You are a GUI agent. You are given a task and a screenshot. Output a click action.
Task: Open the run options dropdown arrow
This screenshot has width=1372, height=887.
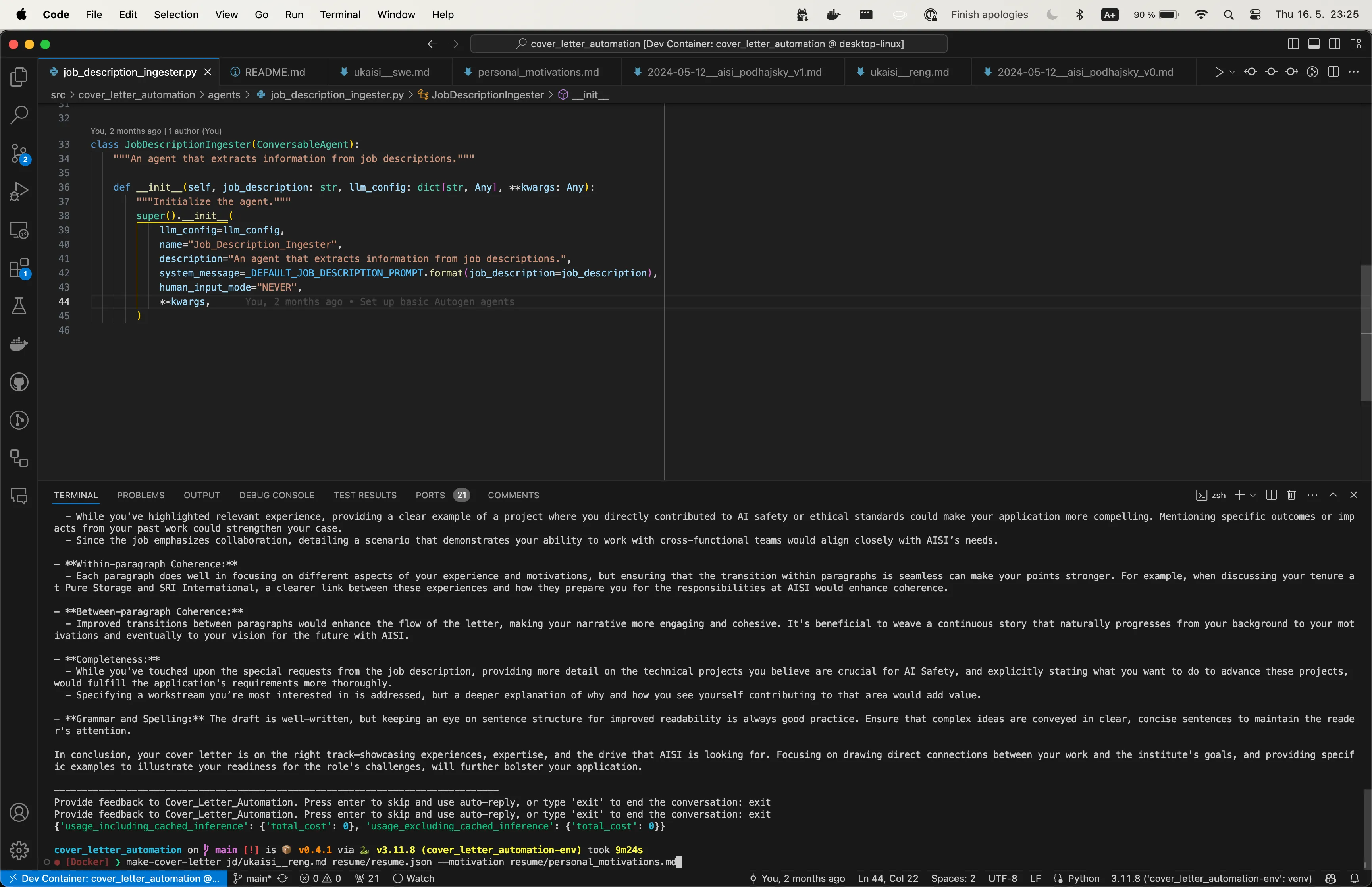click(x=1232, y=72)
